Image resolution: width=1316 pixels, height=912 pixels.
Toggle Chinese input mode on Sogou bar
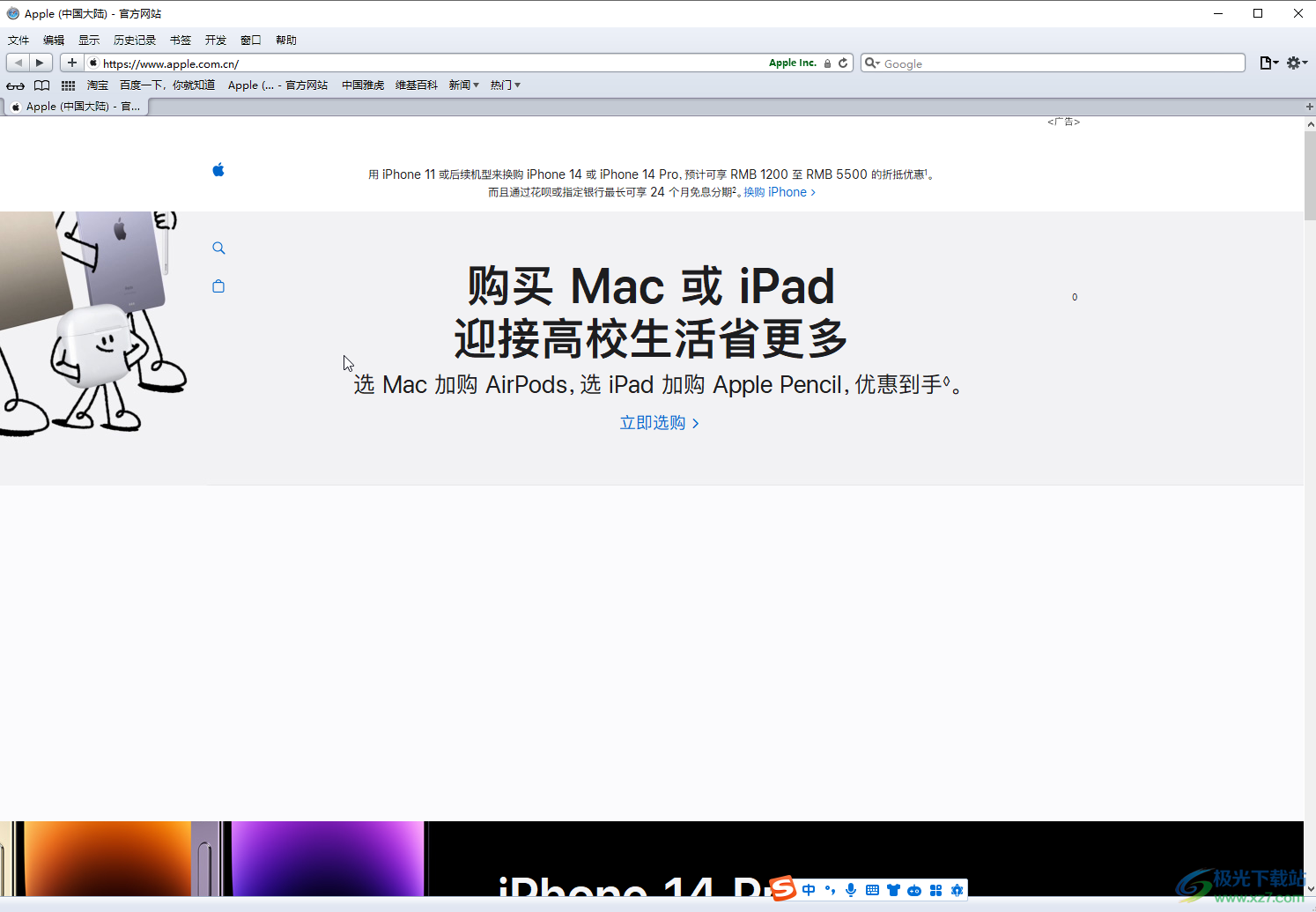coord(809,890)
